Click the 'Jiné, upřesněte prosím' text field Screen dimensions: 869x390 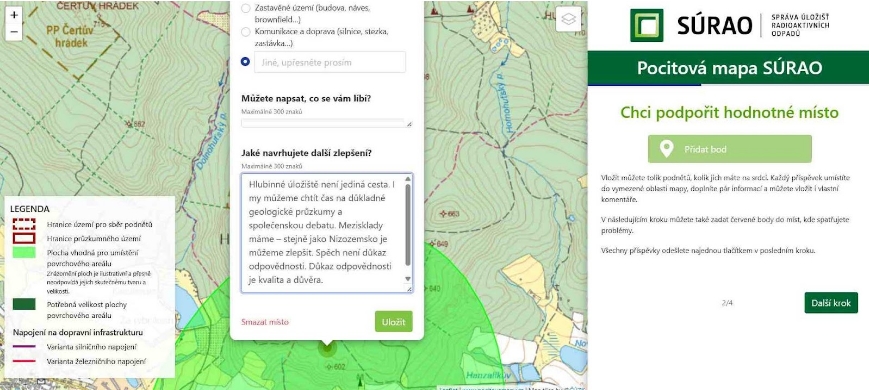(330, 62)
